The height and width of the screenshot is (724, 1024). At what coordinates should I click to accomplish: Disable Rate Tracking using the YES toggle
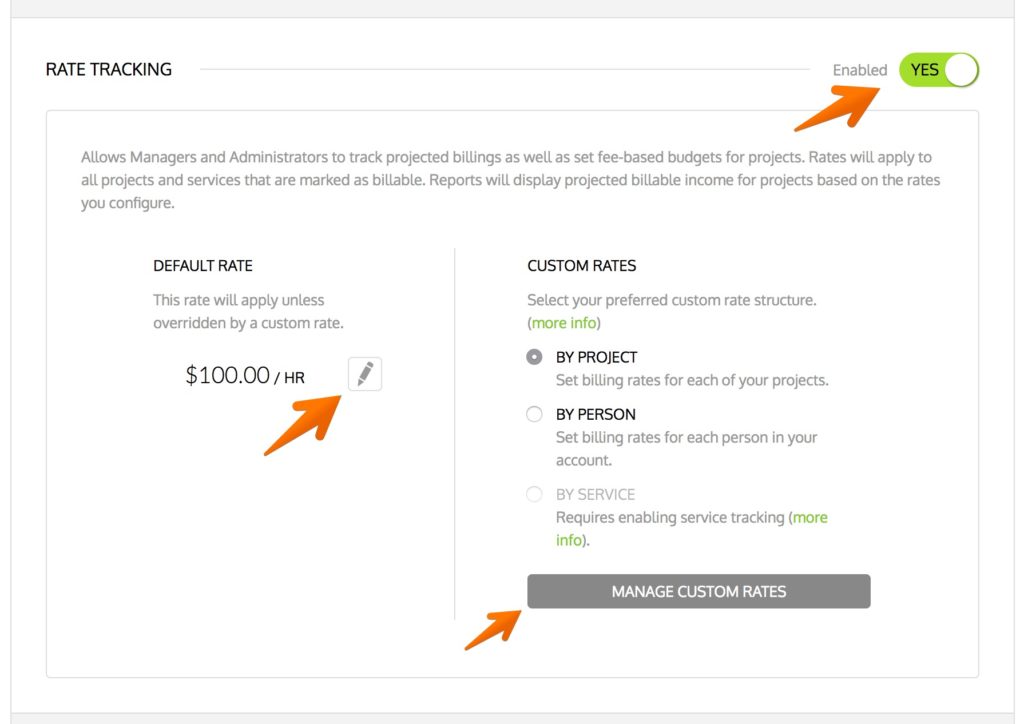[938, 70]
